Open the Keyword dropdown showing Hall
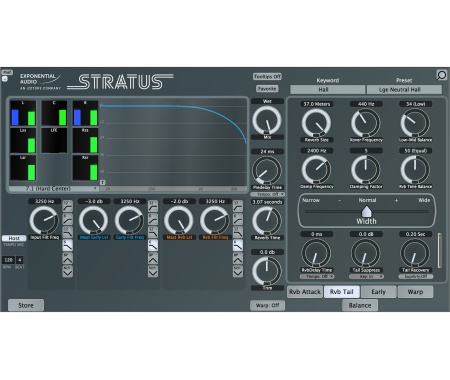The image size is (450, 380). (328, 90)
